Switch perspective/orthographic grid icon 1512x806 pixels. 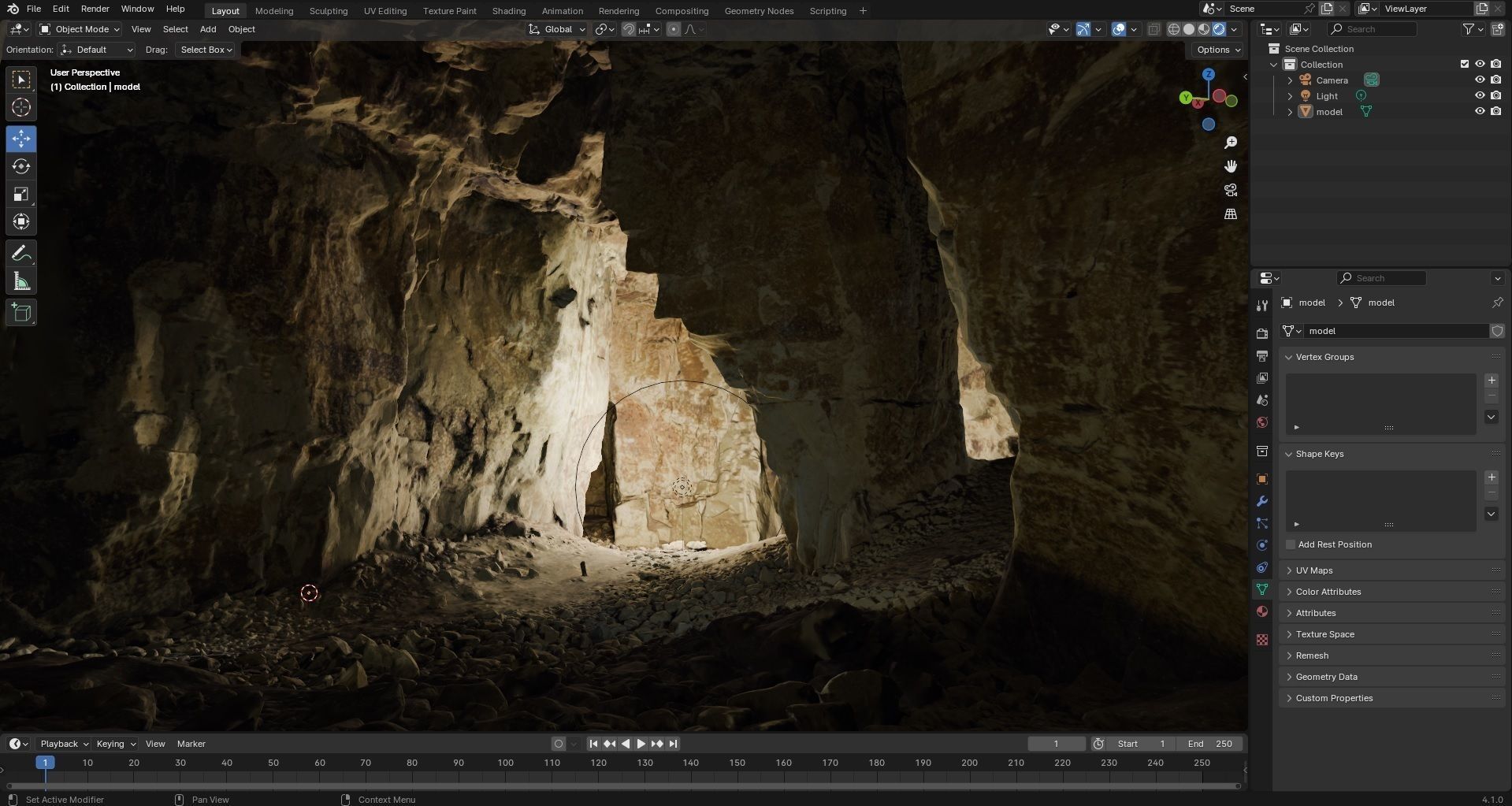1231,214
